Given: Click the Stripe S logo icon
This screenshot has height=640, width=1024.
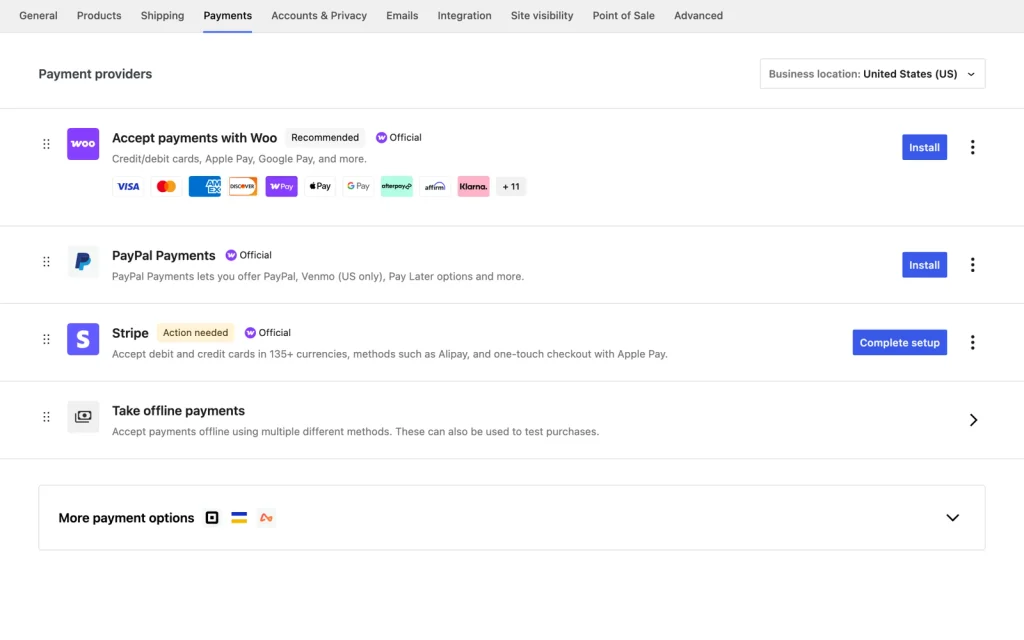Looking at the screenshot, I should 83,339.
